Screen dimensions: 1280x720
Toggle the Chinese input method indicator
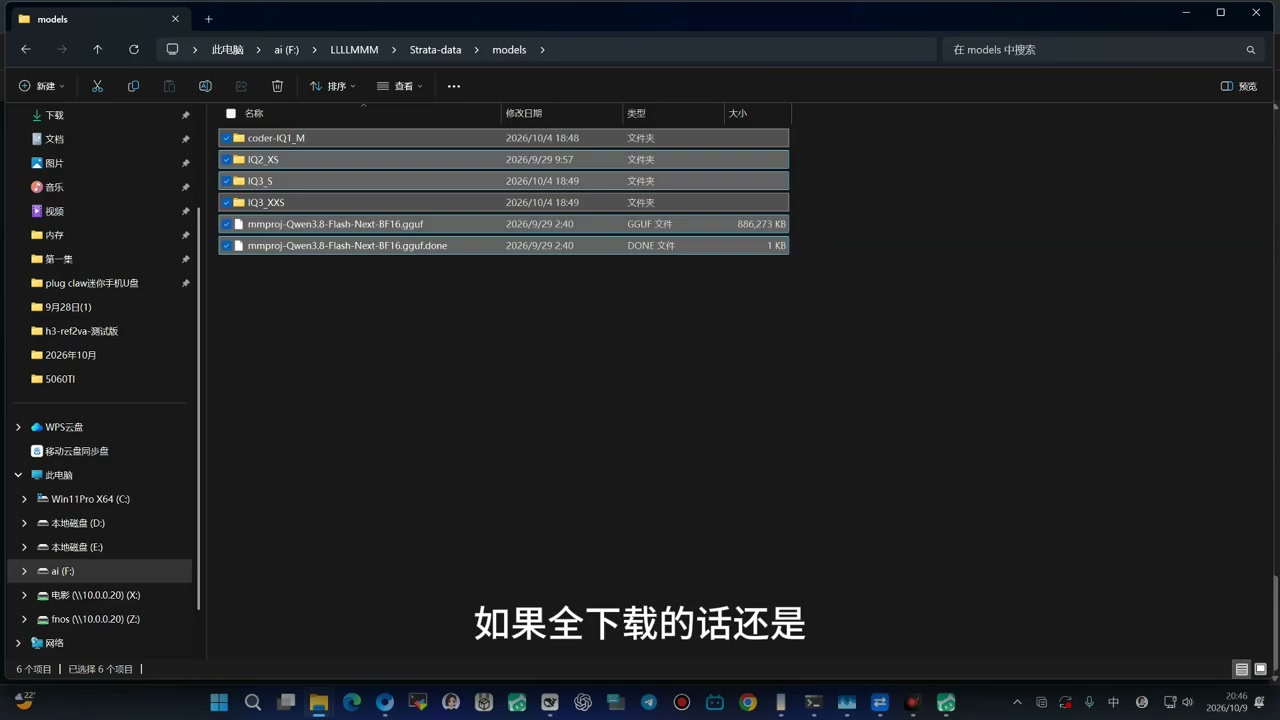click(1113, 702)
